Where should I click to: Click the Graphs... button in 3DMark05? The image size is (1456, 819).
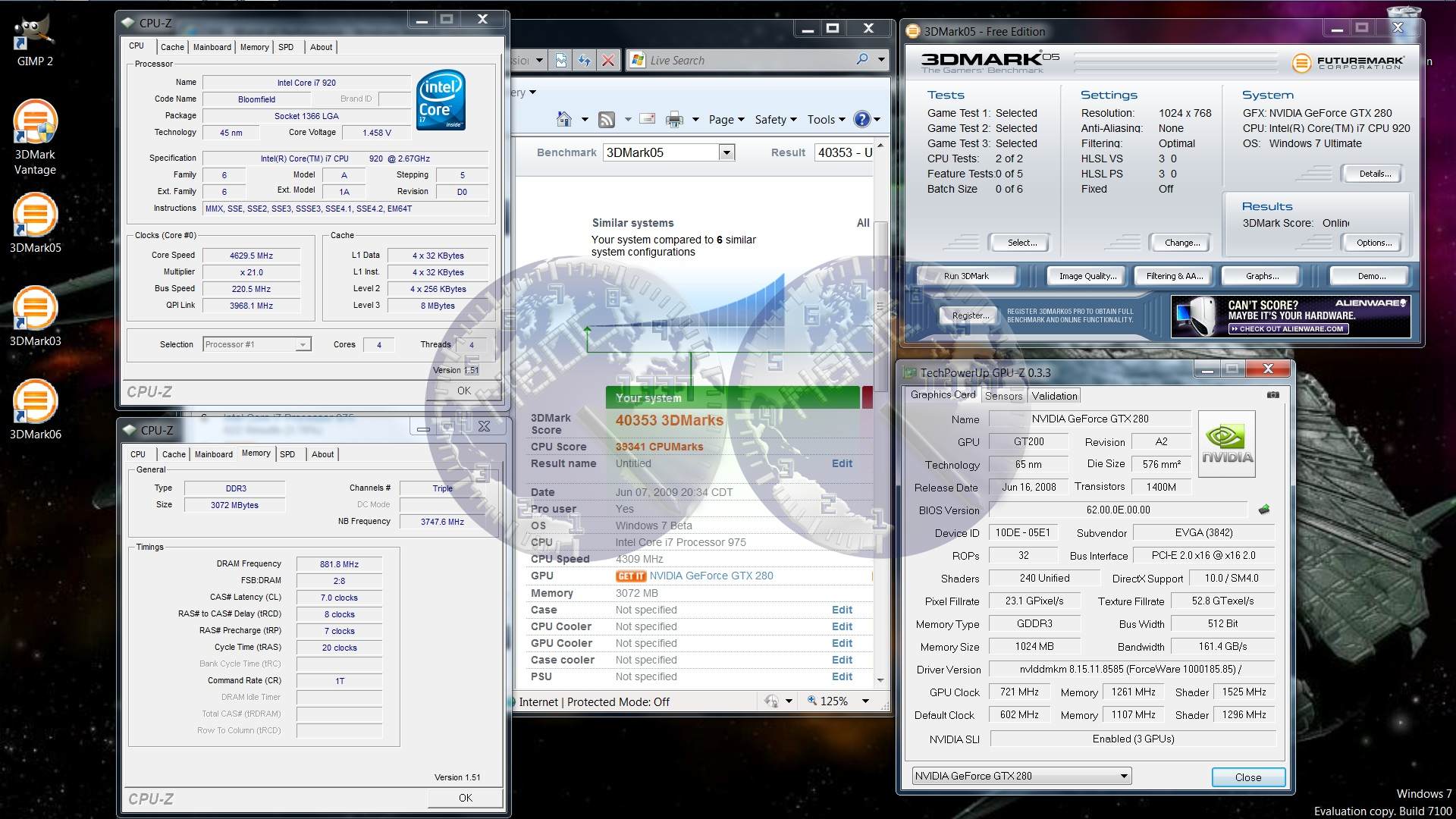[x=1262, y=276]
